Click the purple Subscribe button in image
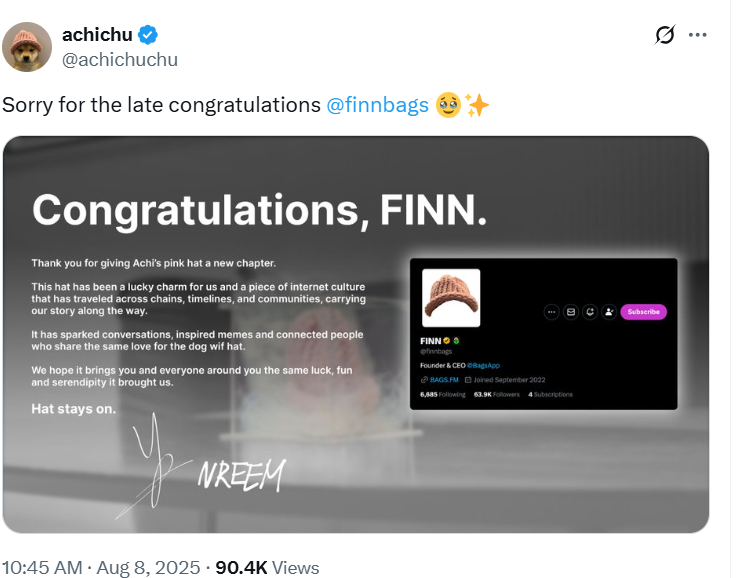This screenshot has width=737, height=578. [x=643, y=312]
